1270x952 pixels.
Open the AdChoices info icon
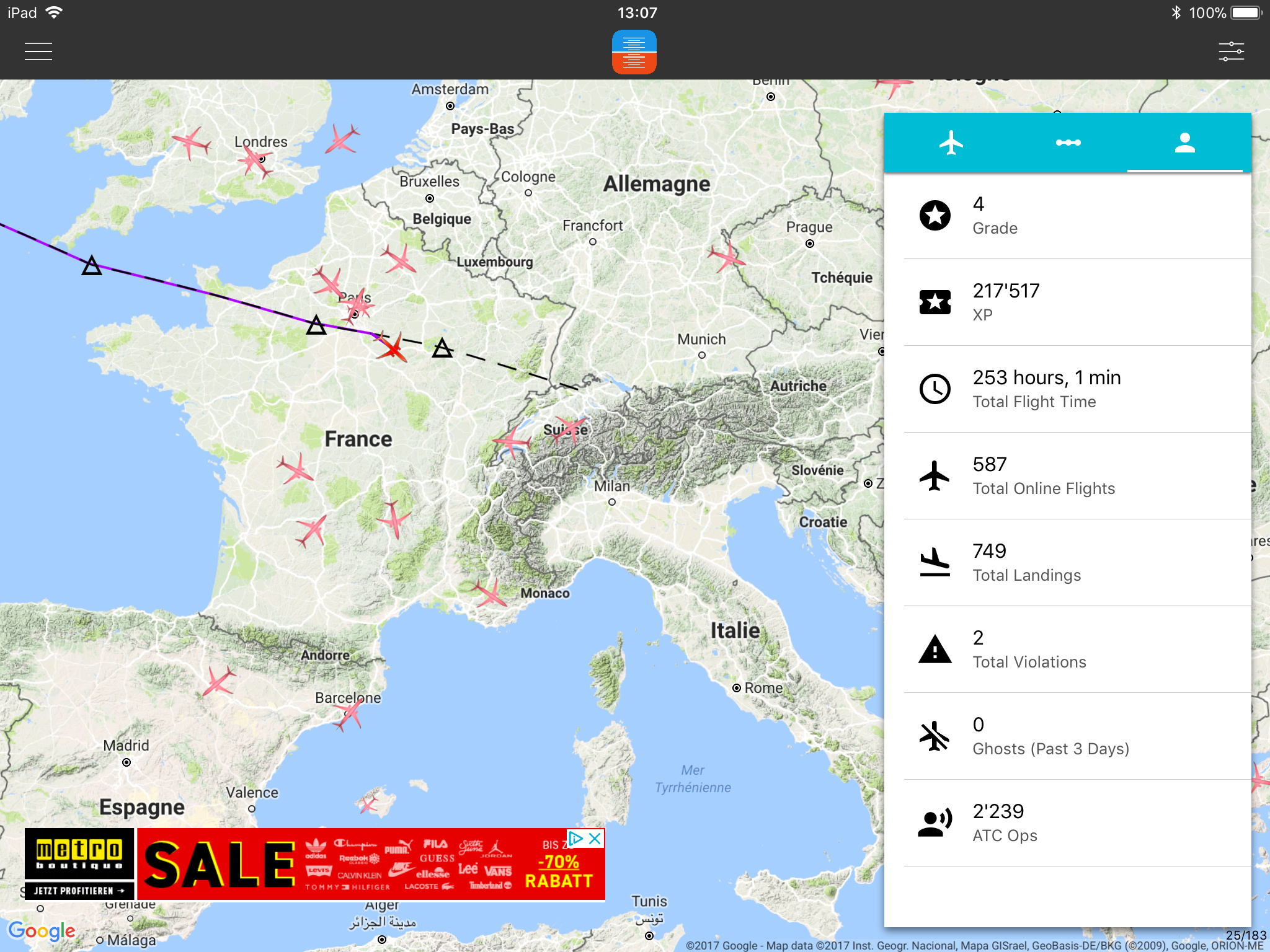click(576, 839)
